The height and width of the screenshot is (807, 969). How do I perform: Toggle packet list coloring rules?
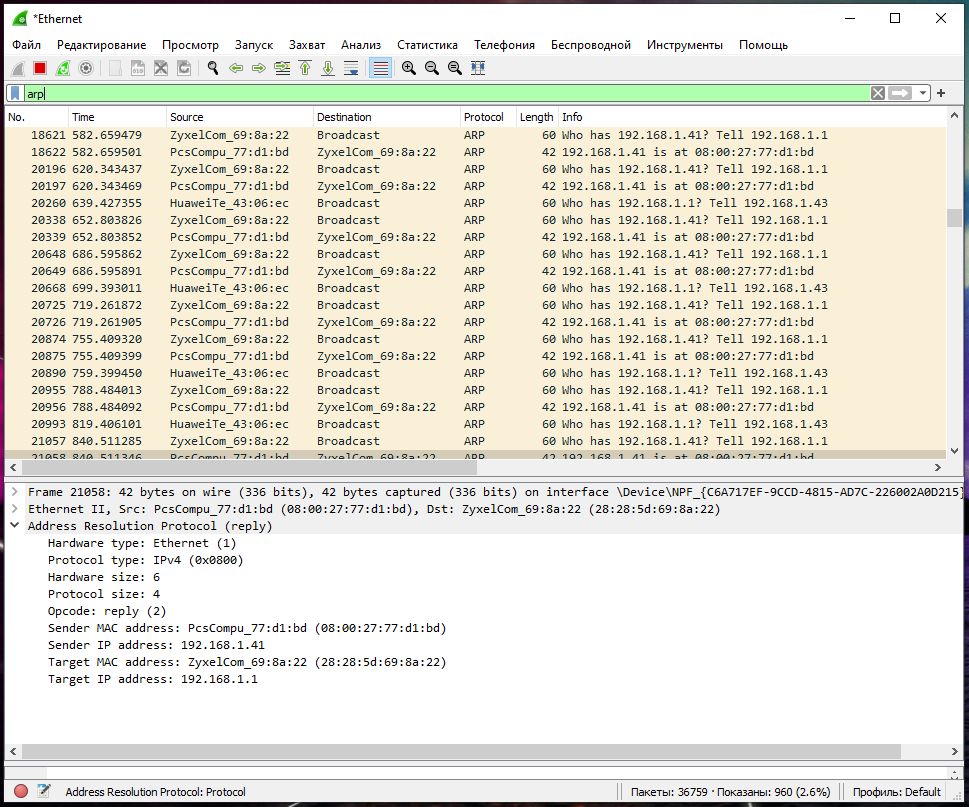coord(380,68)
